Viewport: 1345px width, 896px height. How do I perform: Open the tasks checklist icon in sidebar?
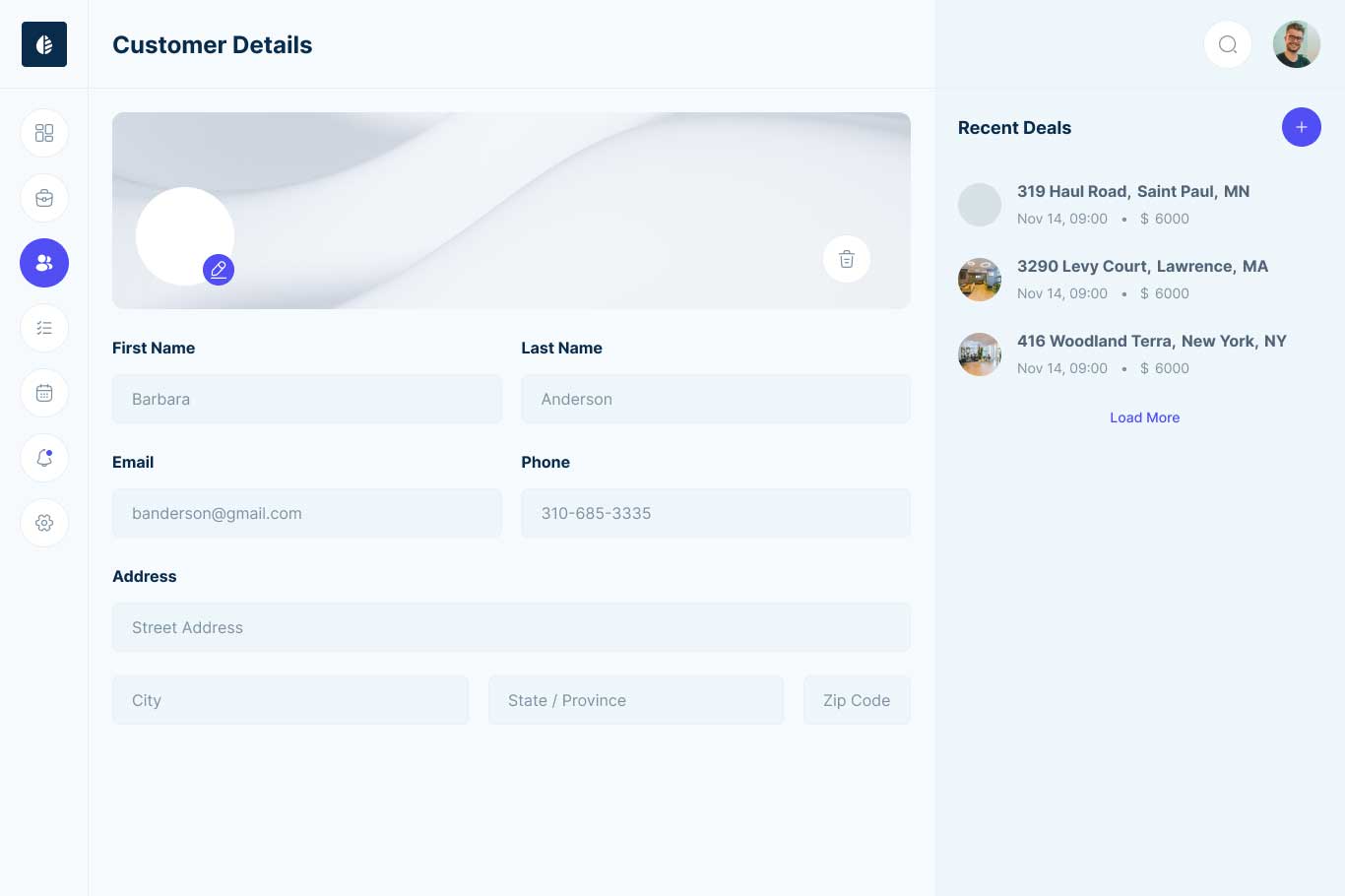point(44,328)
